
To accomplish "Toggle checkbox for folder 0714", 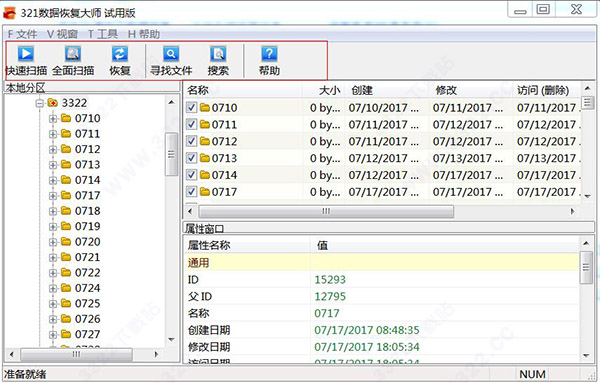I will (191, 175).
